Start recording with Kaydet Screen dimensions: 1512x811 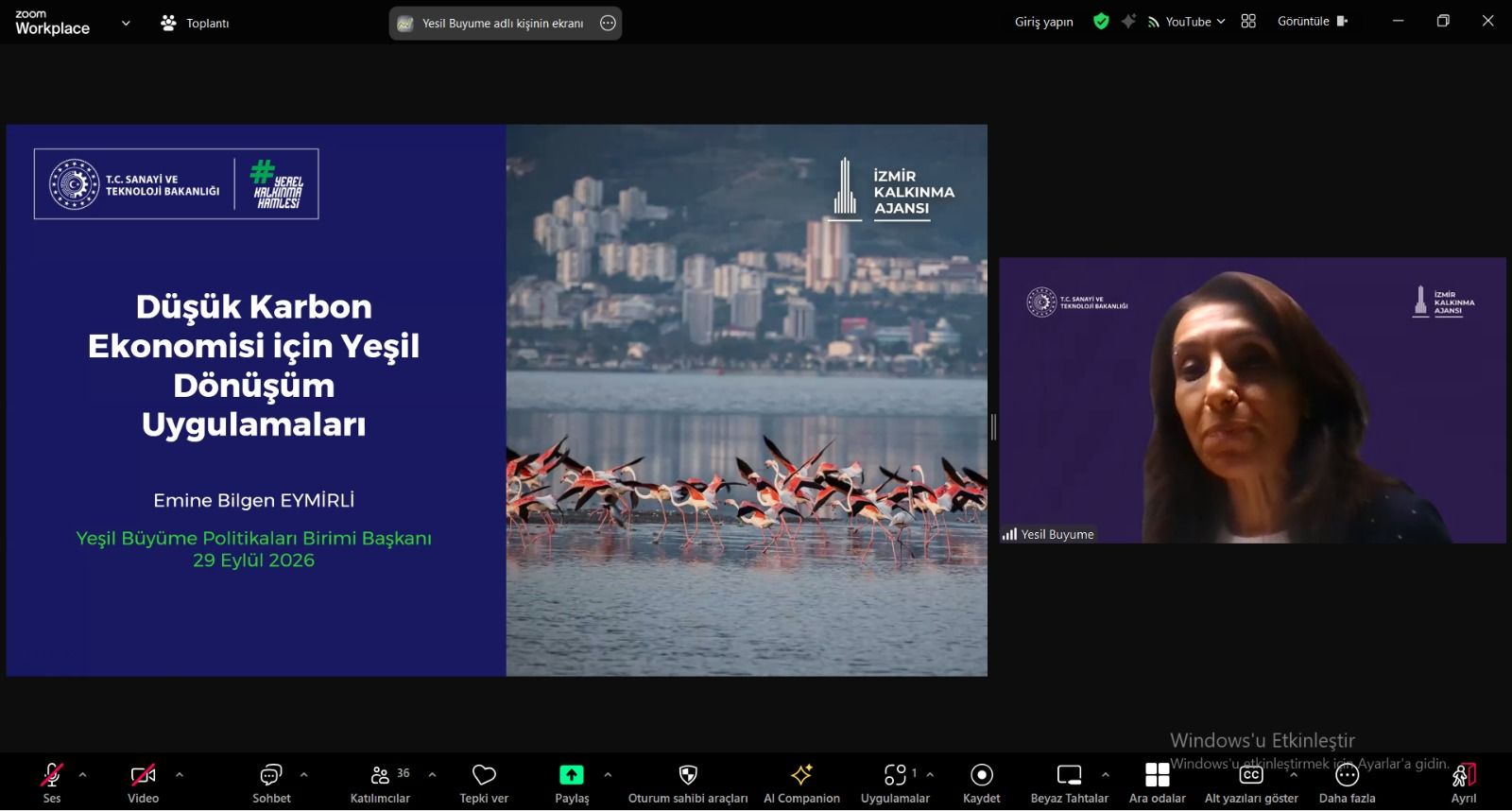coord(982,783)
